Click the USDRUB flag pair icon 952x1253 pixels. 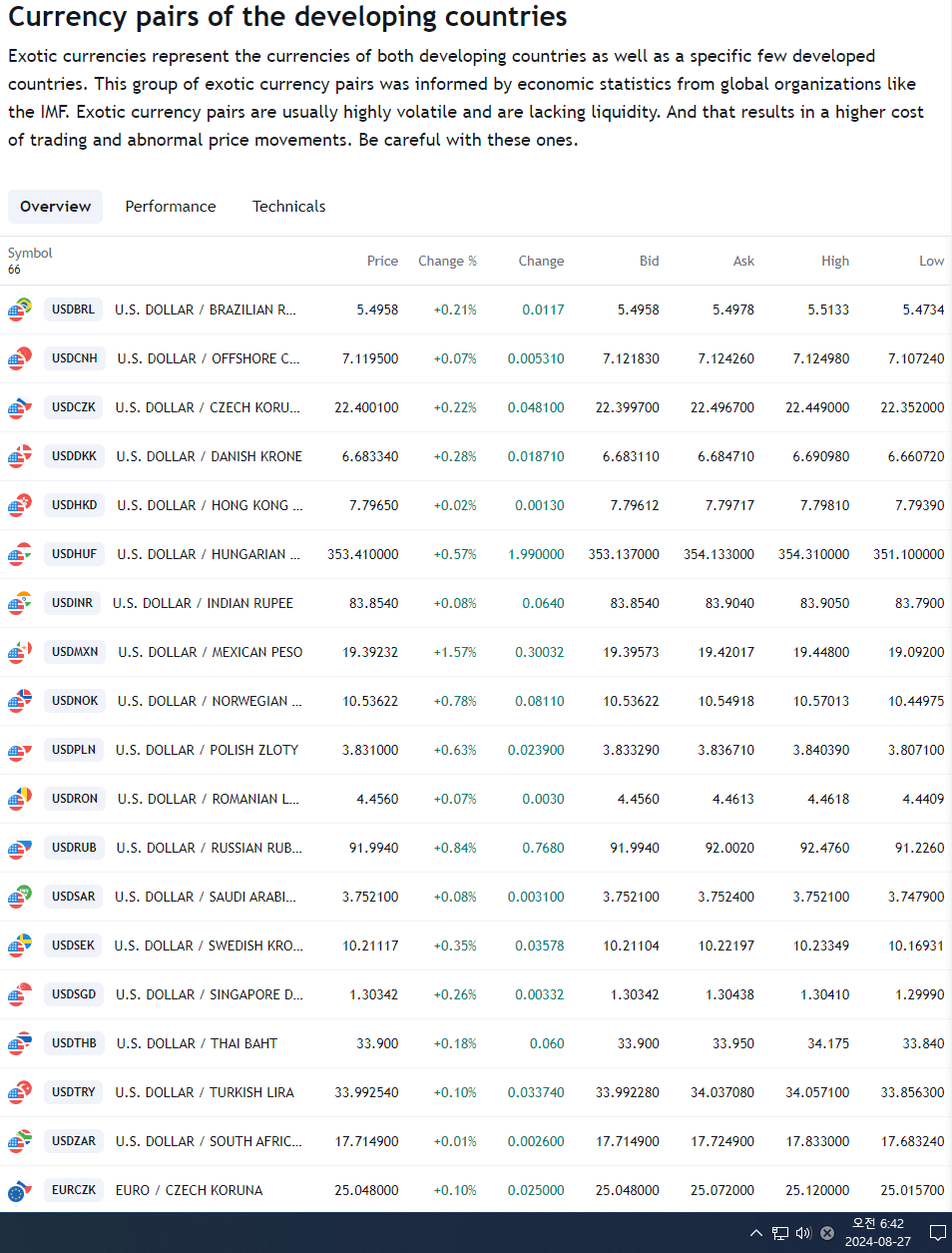20,848
